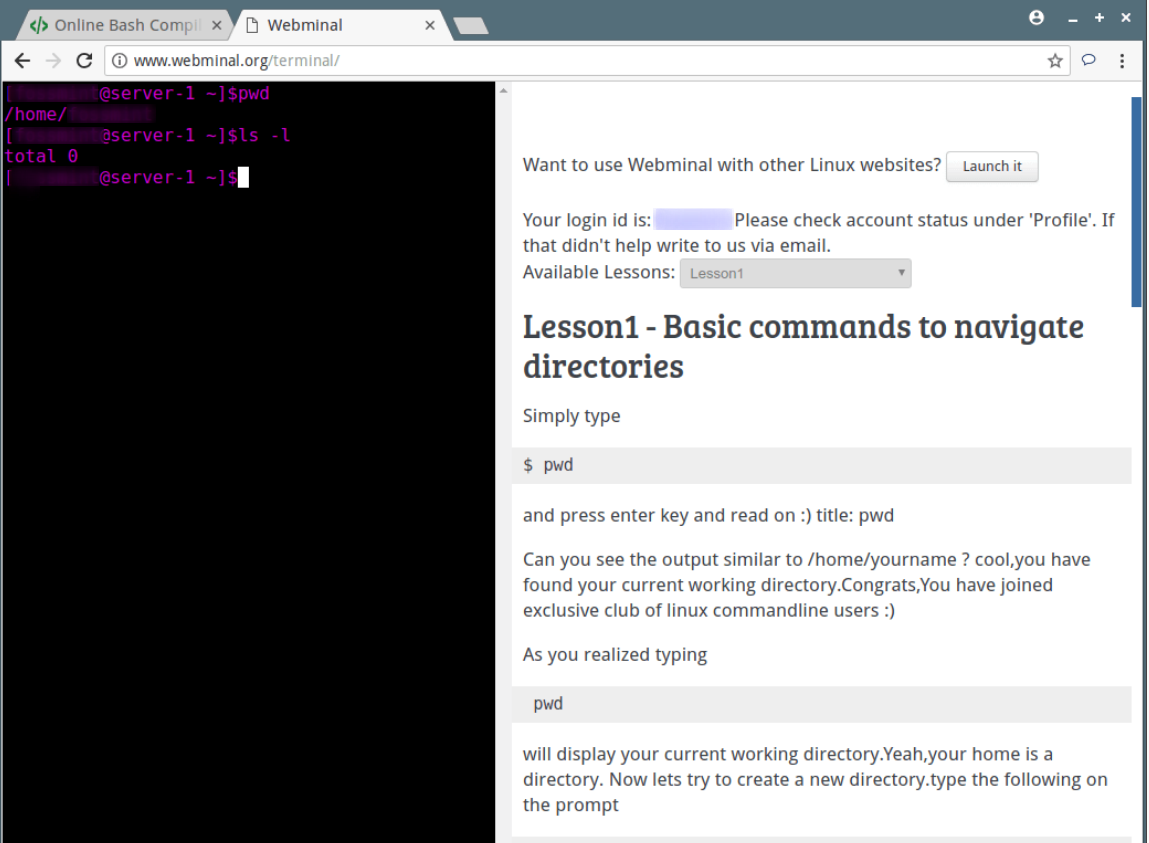The width and height of the screenshot is (1149, 843).
Task: Select the Webminal tab
Action: coord(330,25)
